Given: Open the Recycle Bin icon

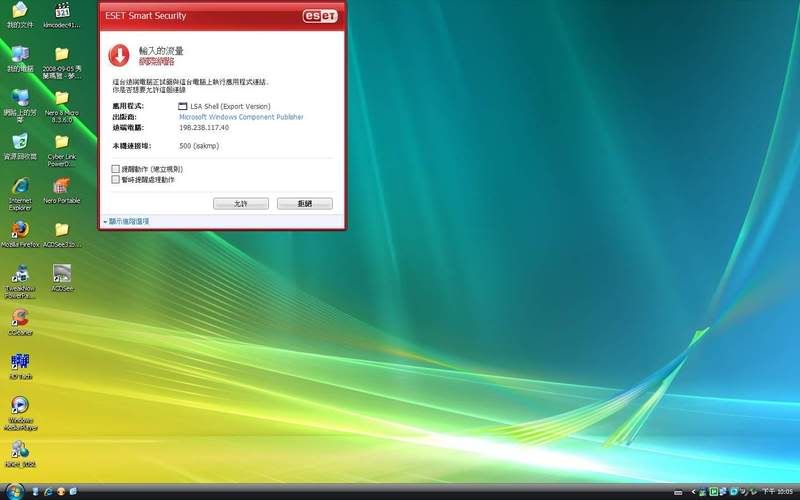Looking at the screenshot, I should click(19, 142).
